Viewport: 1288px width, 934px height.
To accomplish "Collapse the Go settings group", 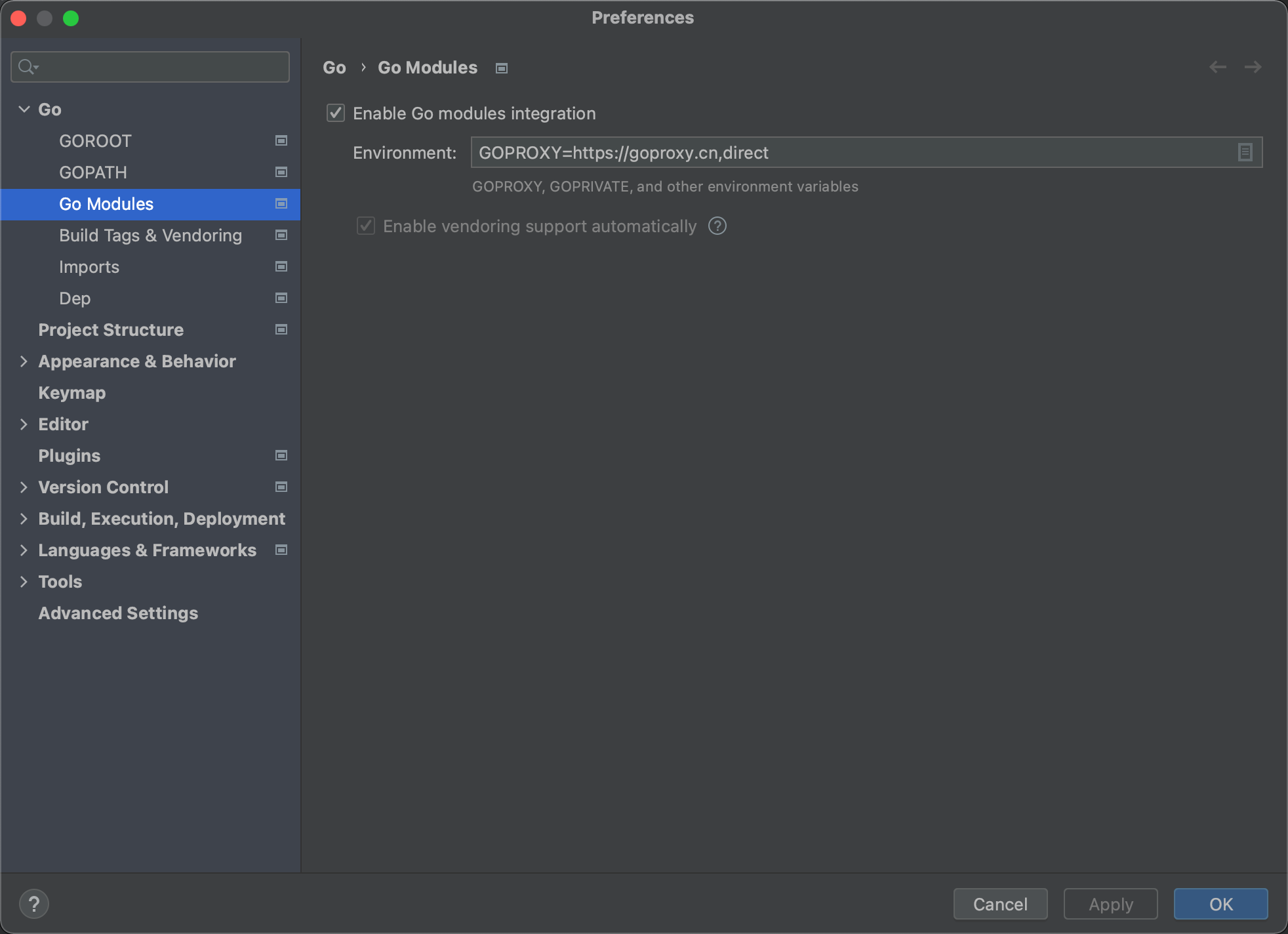I will [x=24, y=109].
